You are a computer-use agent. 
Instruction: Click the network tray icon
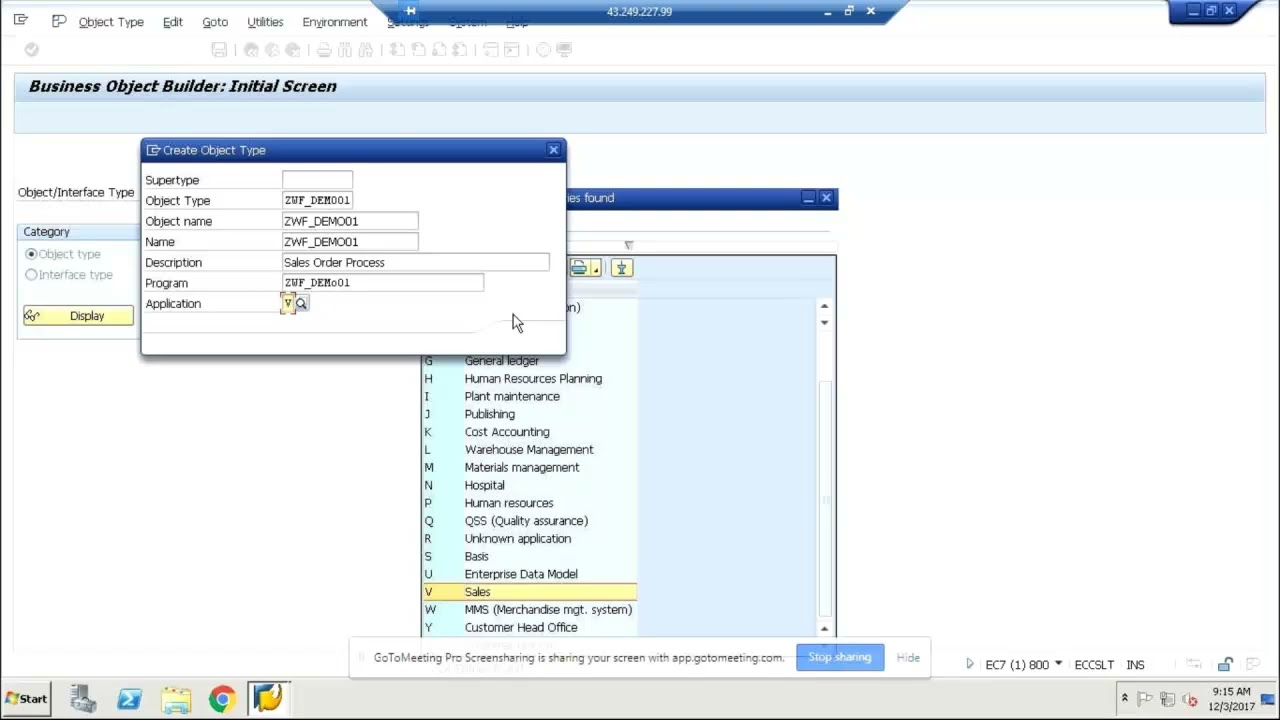coord(1167,699)
